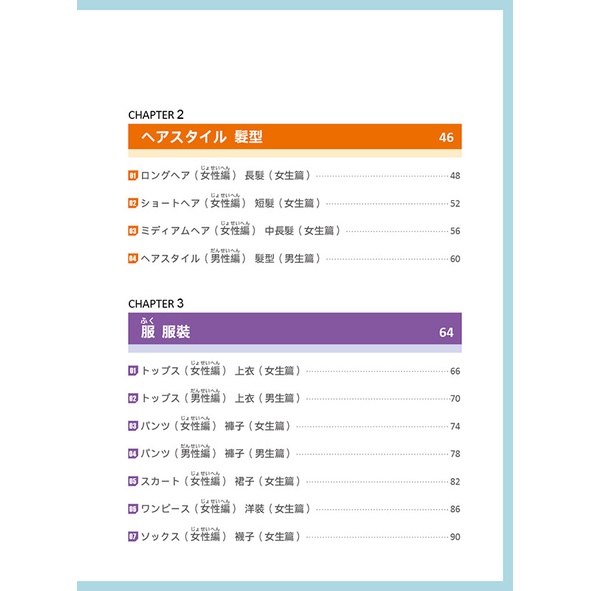The width and height of the screenshot is (591, 591).
Task: Select the ミディアムヘア 中長髮 entry
Action: 294,230
